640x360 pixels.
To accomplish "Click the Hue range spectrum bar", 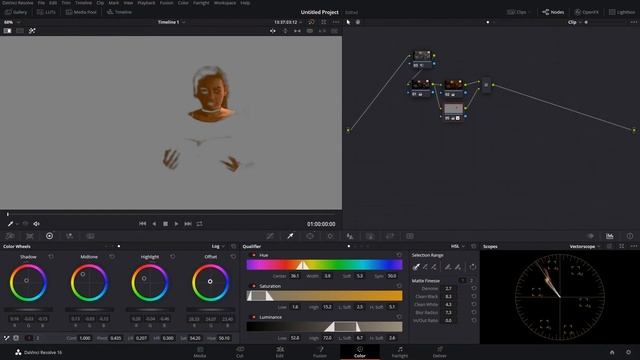I will click(x=324, y=265).
